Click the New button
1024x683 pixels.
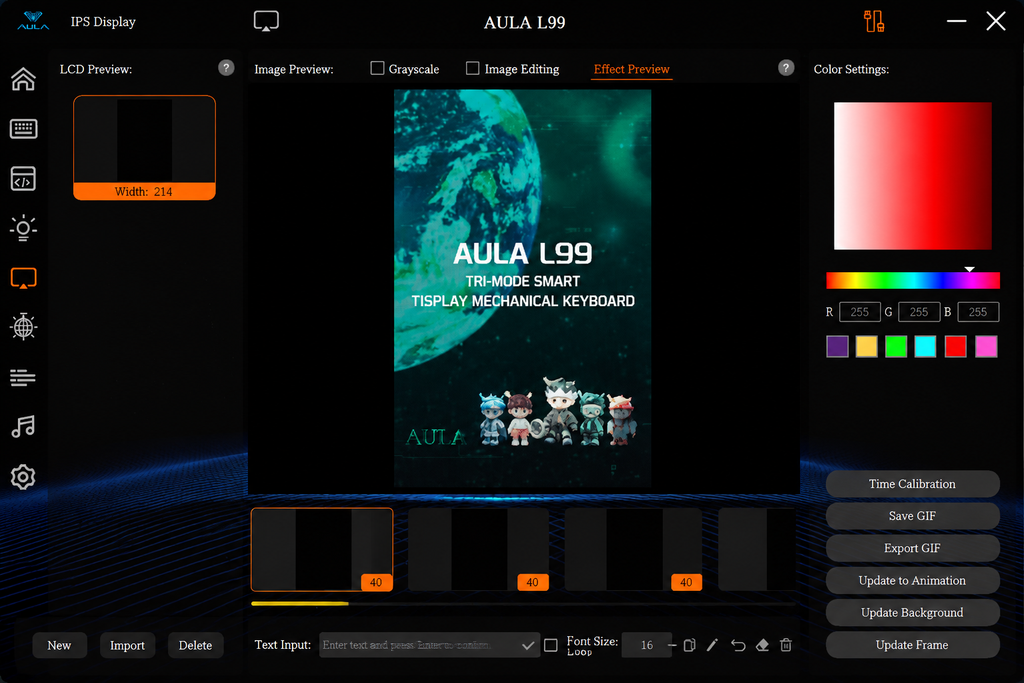pyautogui.click(x=59, y=645)
